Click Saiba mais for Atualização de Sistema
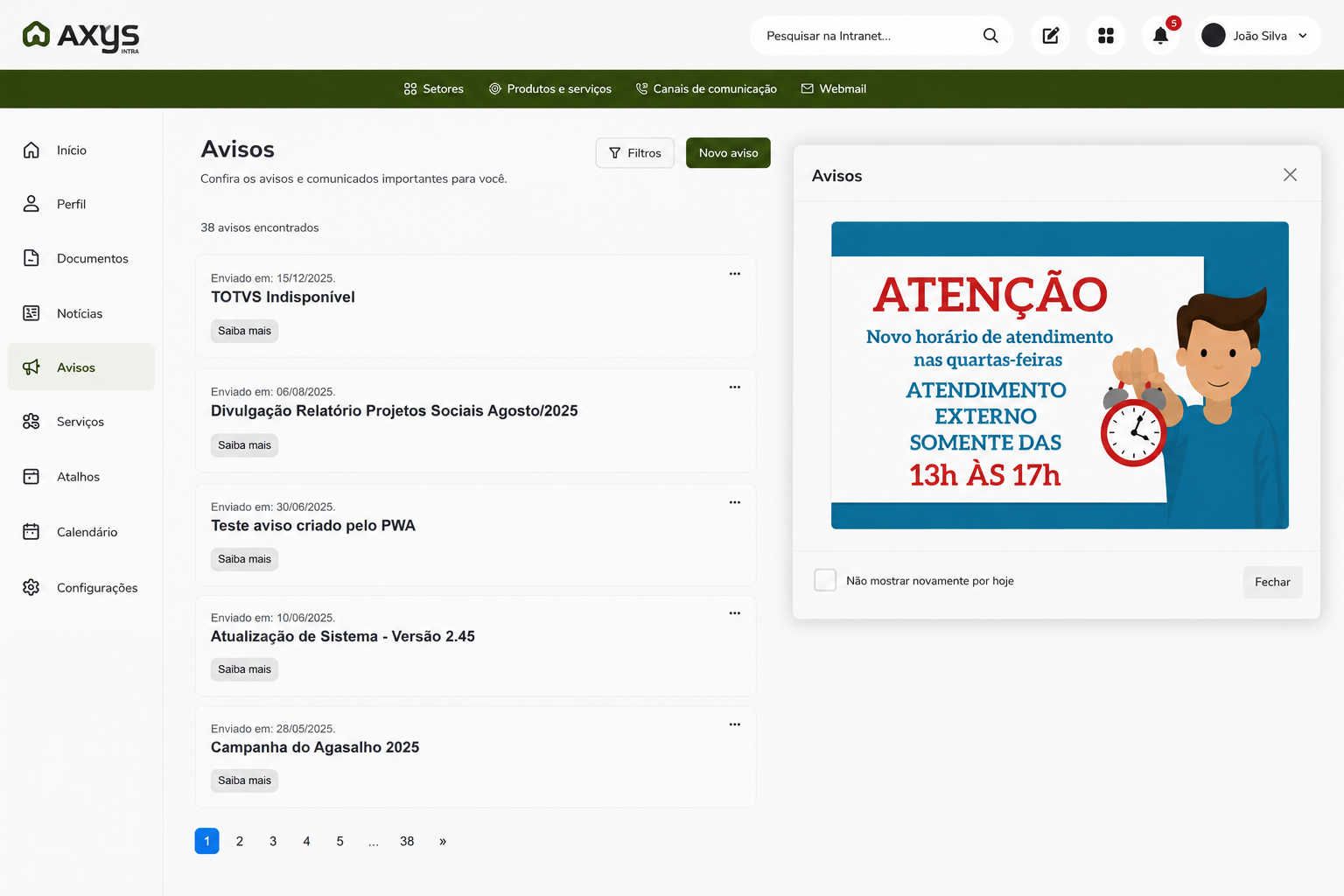This screenshot has height=896, width=1344. [x=244, y=669]
